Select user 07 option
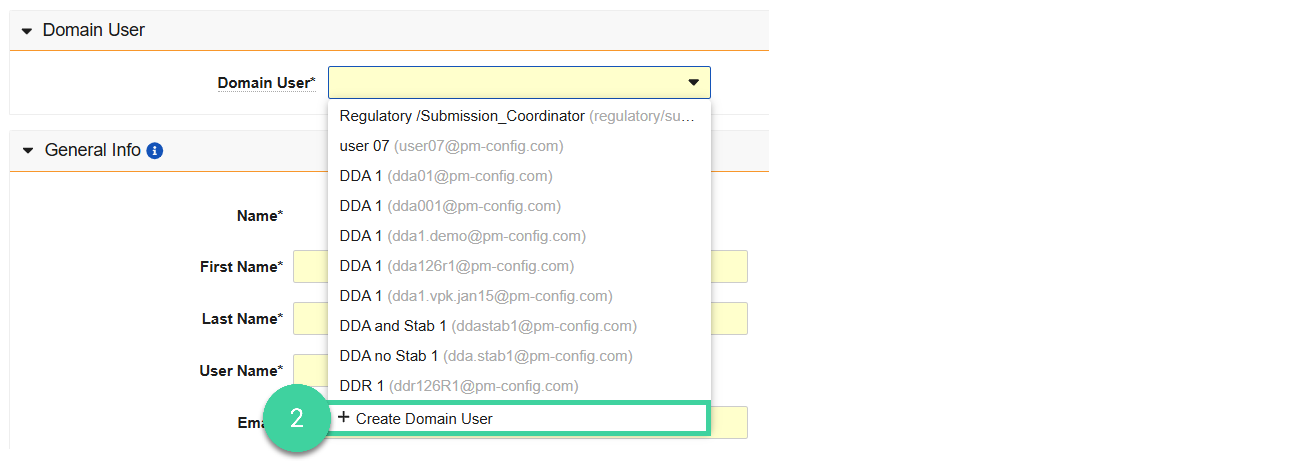This screenshot has width=1300, height=468. pos(519,146)
